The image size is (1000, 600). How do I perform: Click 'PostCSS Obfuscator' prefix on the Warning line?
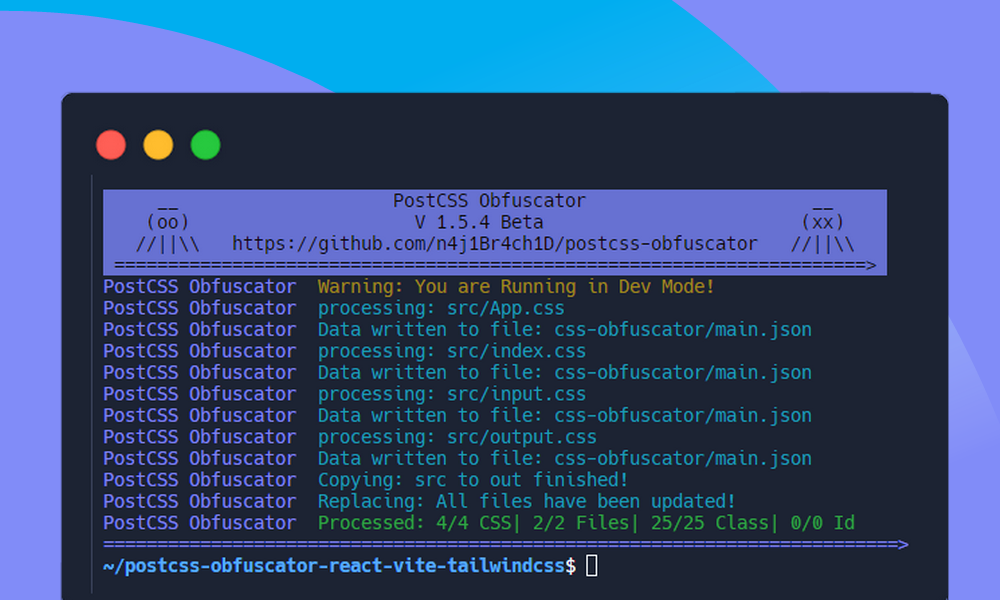tap(200, 287)
